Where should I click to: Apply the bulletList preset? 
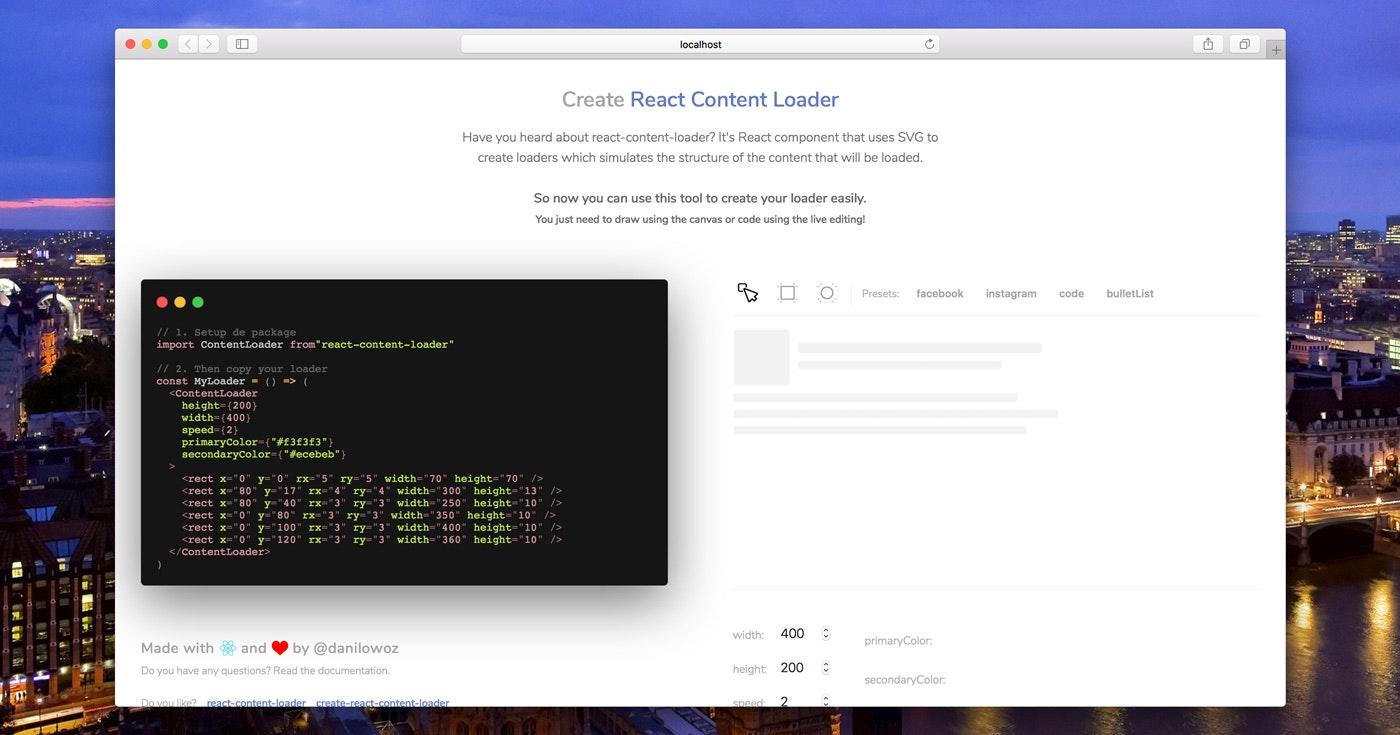click(x=1130, y=294)
